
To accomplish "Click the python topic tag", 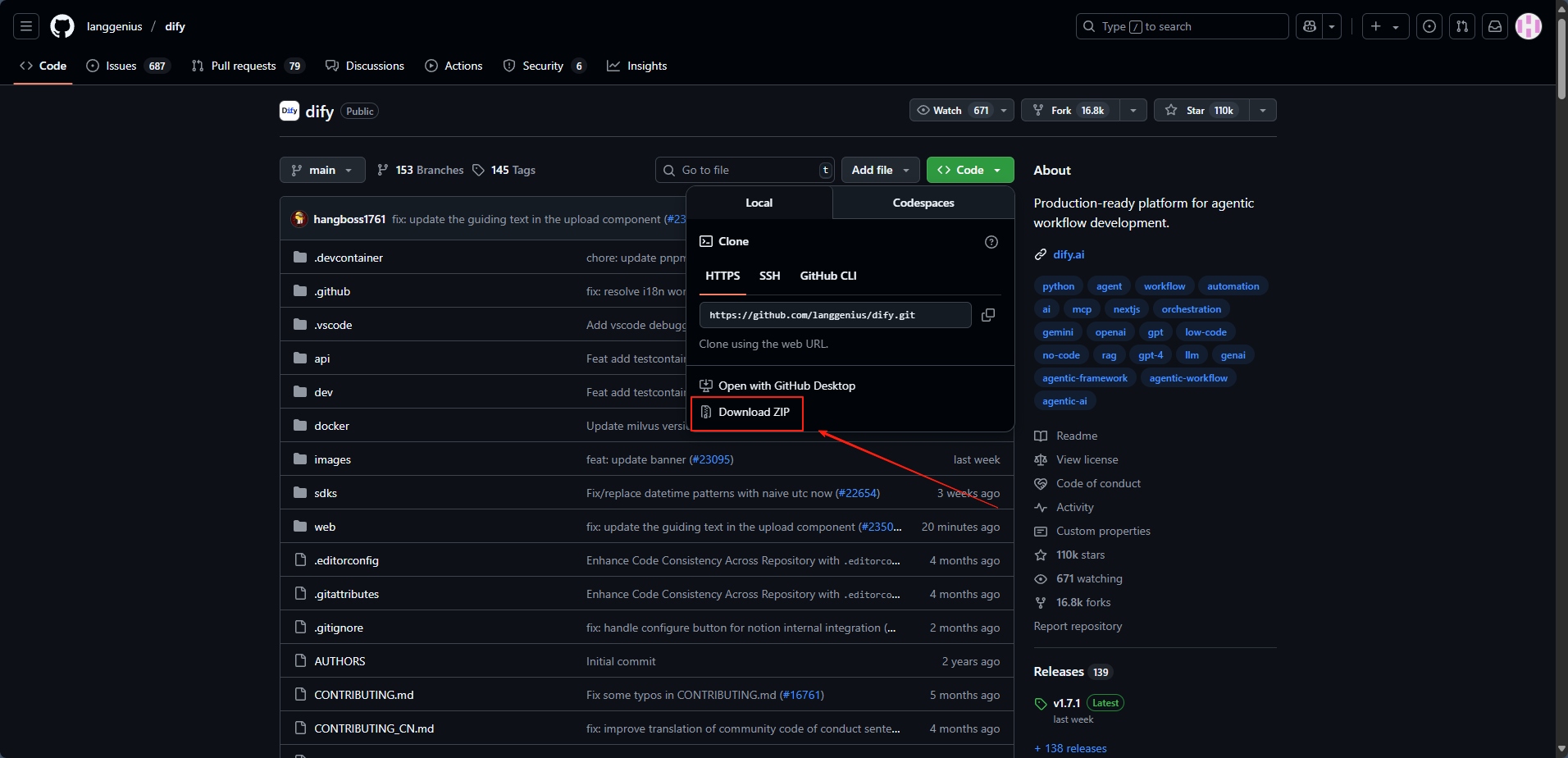I will click(1058, 286).
